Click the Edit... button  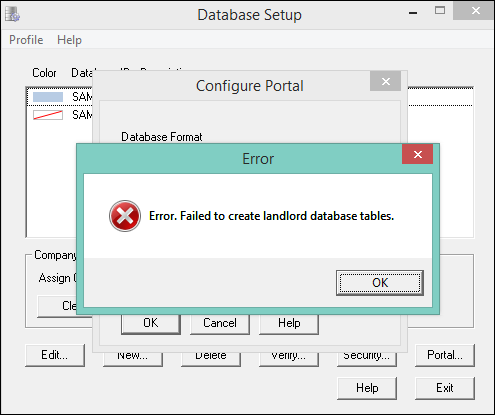[x=55, y=355]
